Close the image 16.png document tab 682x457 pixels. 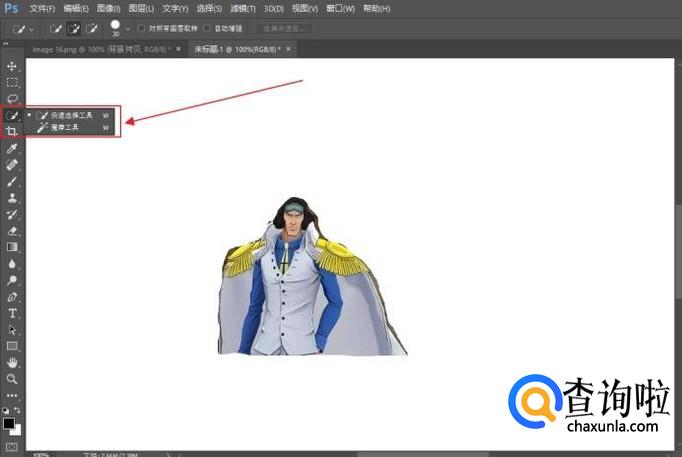[178, 50]
